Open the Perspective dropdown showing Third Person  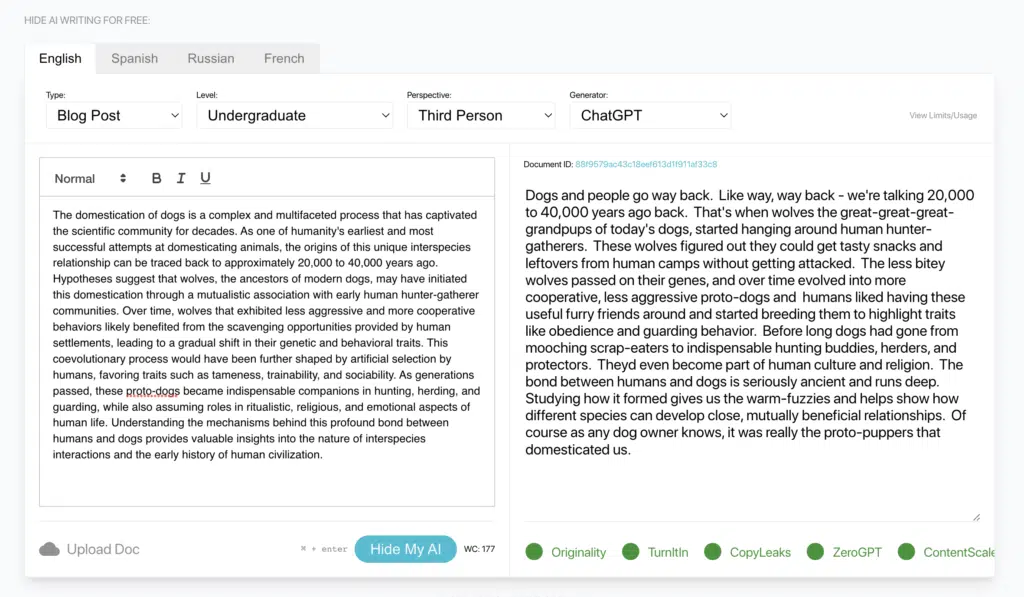click(481, 116)
